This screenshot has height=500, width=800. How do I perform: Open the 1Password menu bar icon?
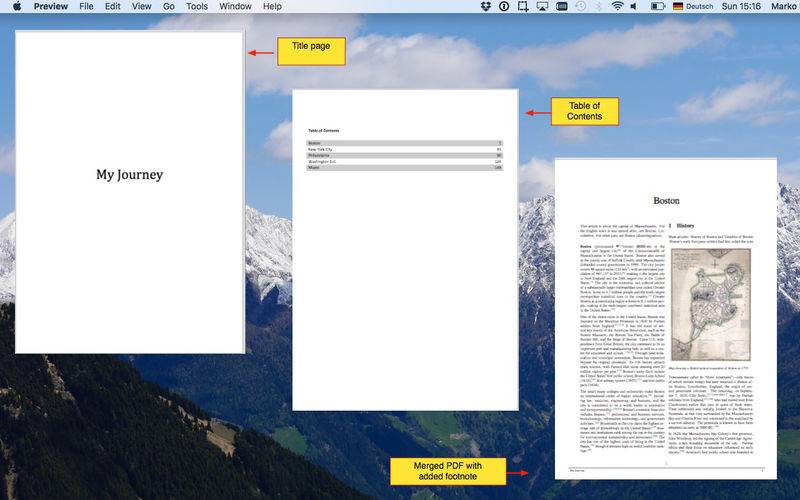point(504,6)
